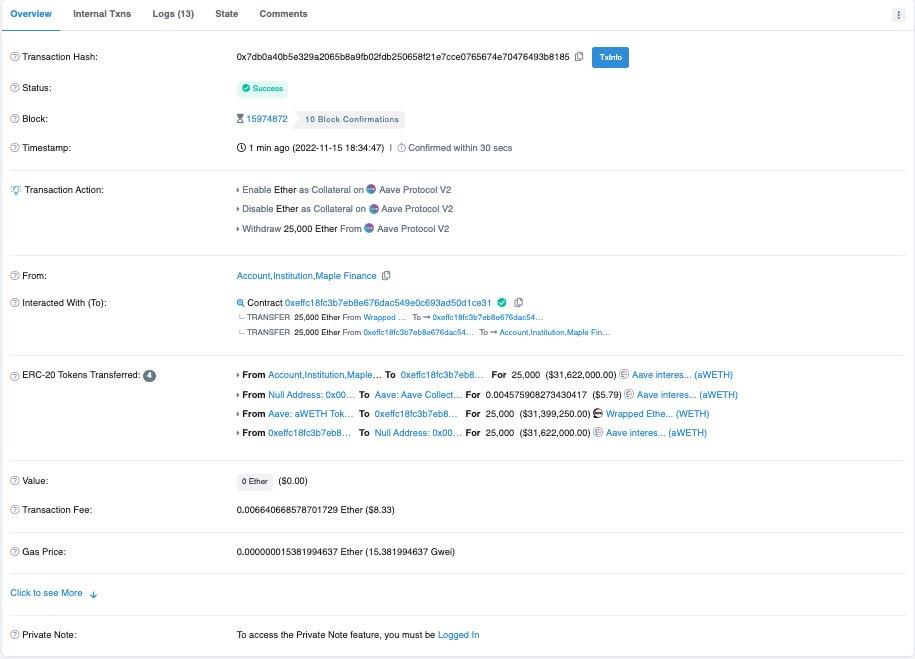Click the help icon beside Value
Screen dimensions: 915x659
(x=15, y=481)
